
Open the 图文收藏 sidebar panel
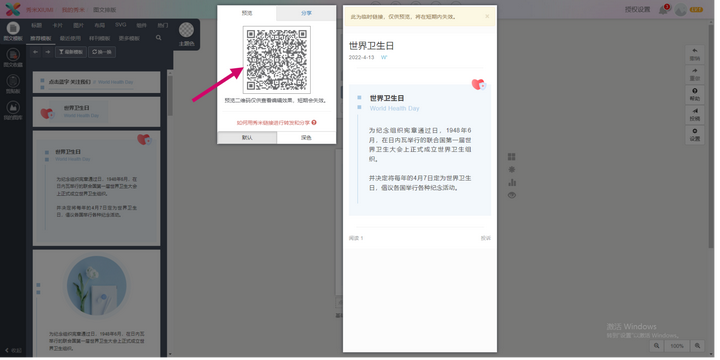13,58
